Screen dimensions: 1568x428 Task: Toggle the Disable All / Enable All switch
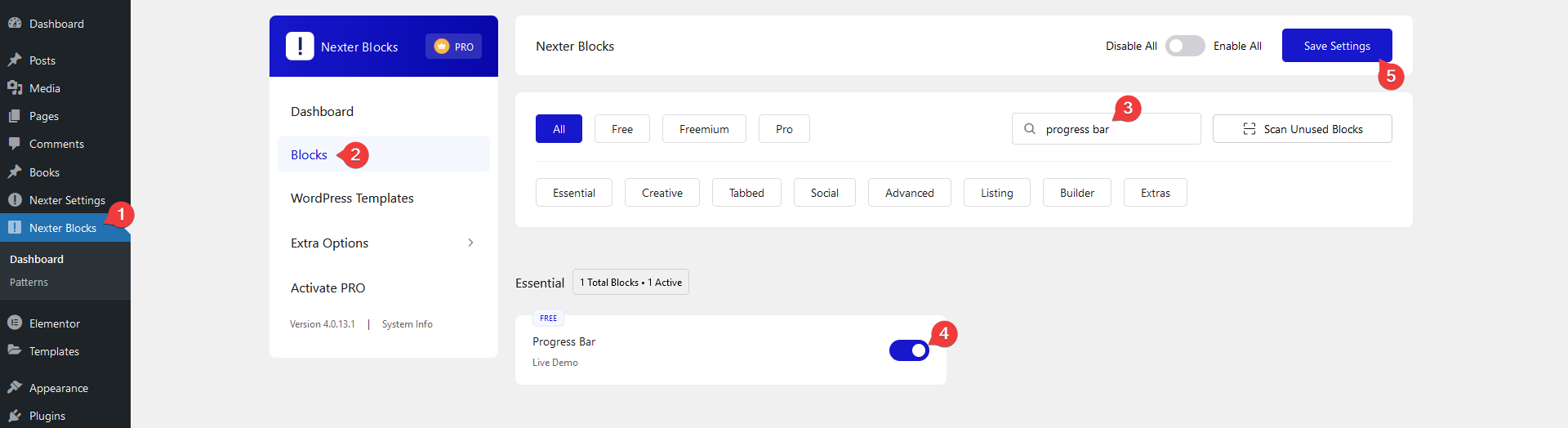(1184, 47)
